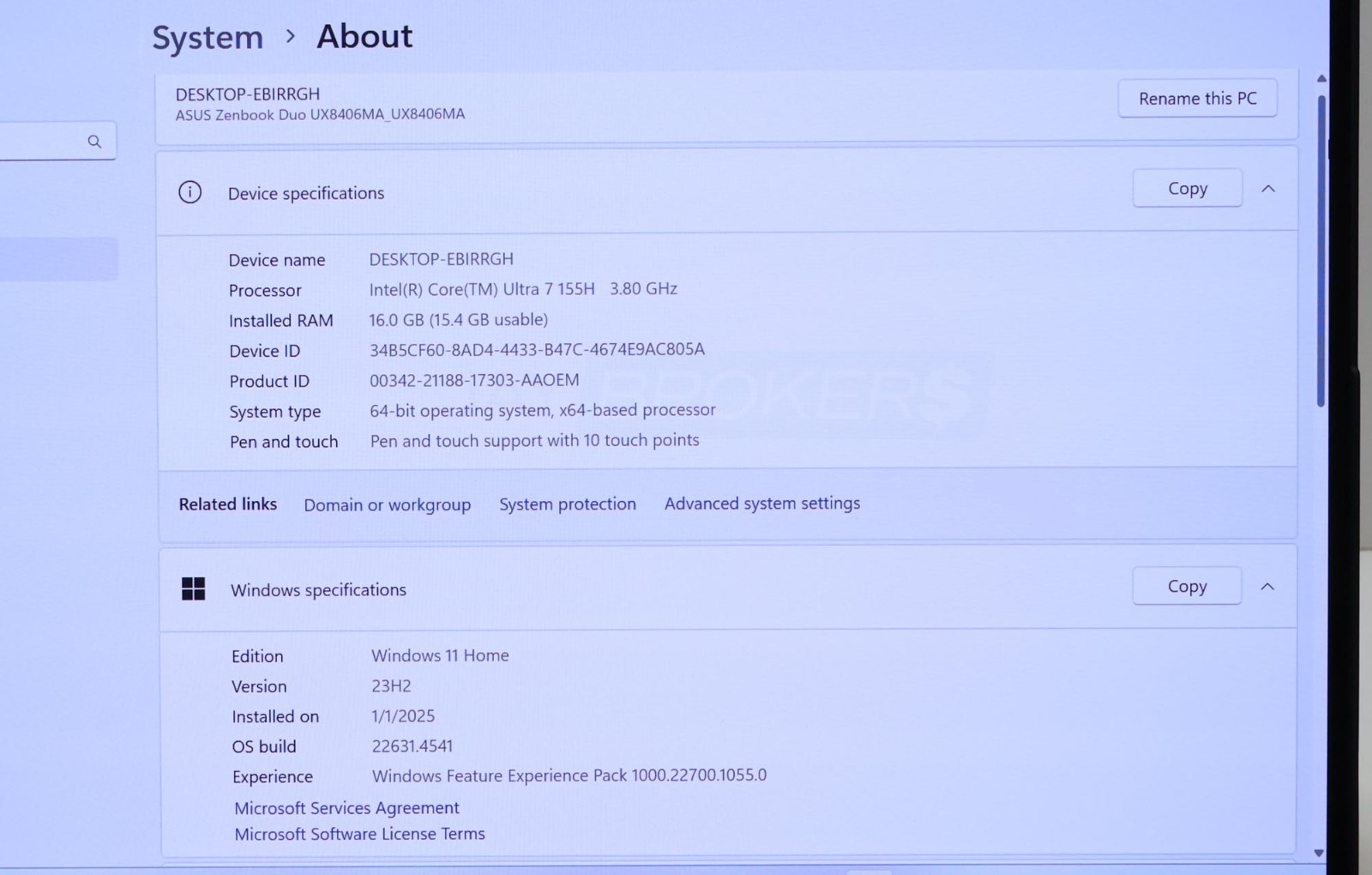Screen dimensions: 1372x875
Task: Click the Device ID value starting 34B5CF60
Action: [538, 350]
